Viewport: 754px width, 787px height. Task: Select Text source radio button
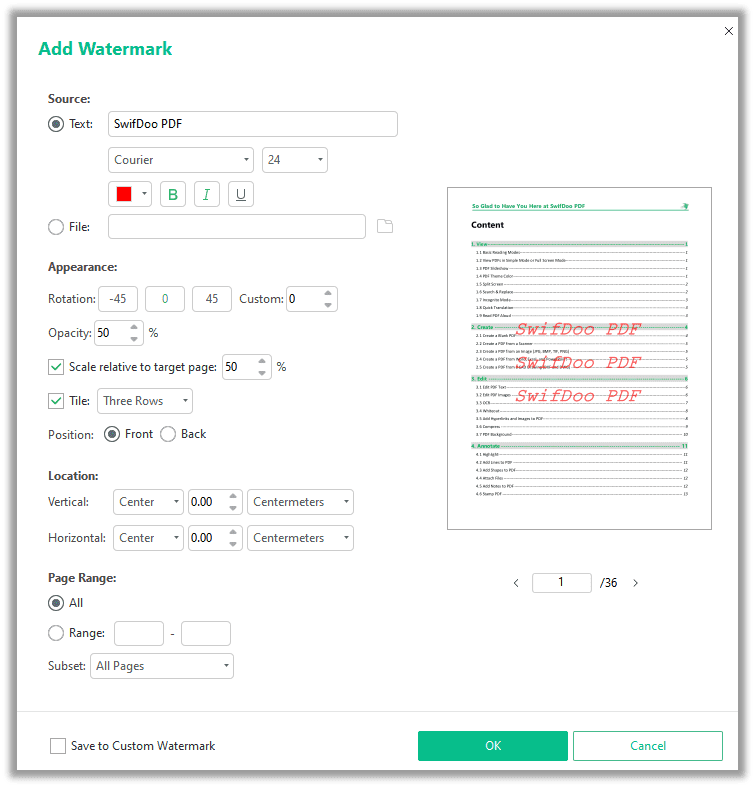(x=56, y=124)
